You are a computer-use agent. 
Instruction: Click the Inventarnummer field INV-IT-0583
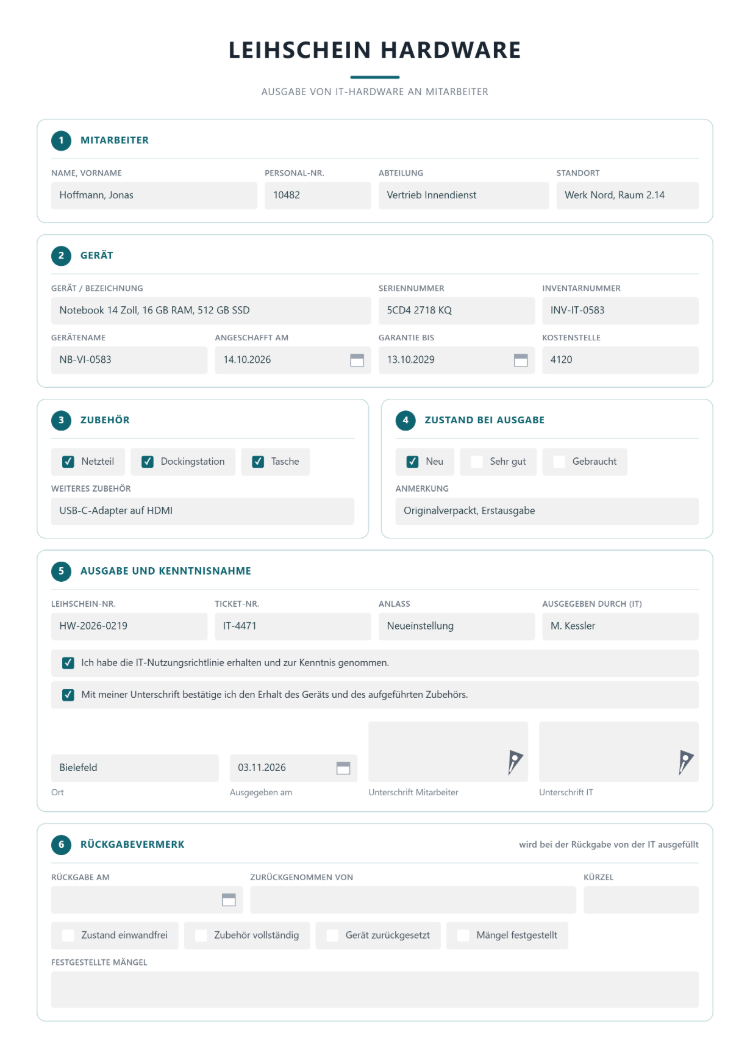620,311
